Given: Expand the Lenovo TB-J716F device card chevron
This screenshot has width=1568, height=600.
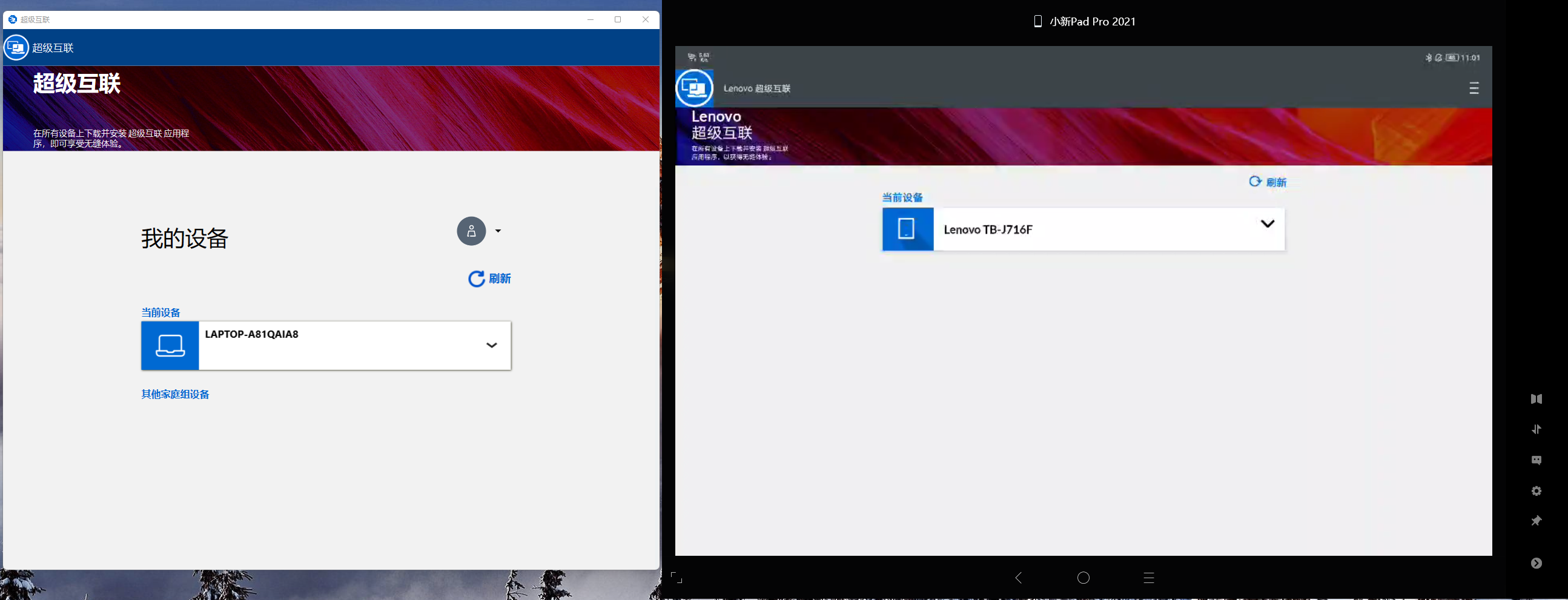Looking at the screenshot, I should coord(1268,224).
